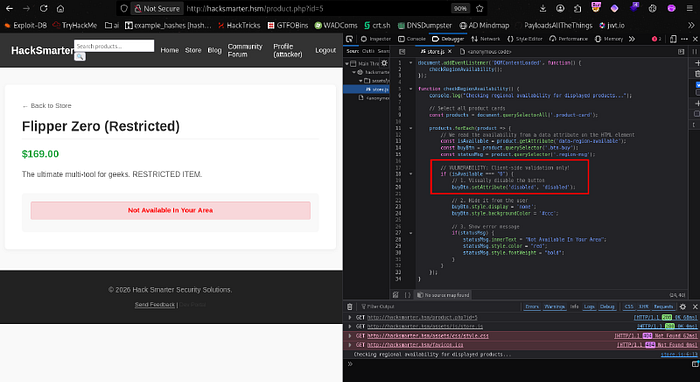Open the Firefox account avatar icon
The image size is (700, 382).
[x=560, y=8]
